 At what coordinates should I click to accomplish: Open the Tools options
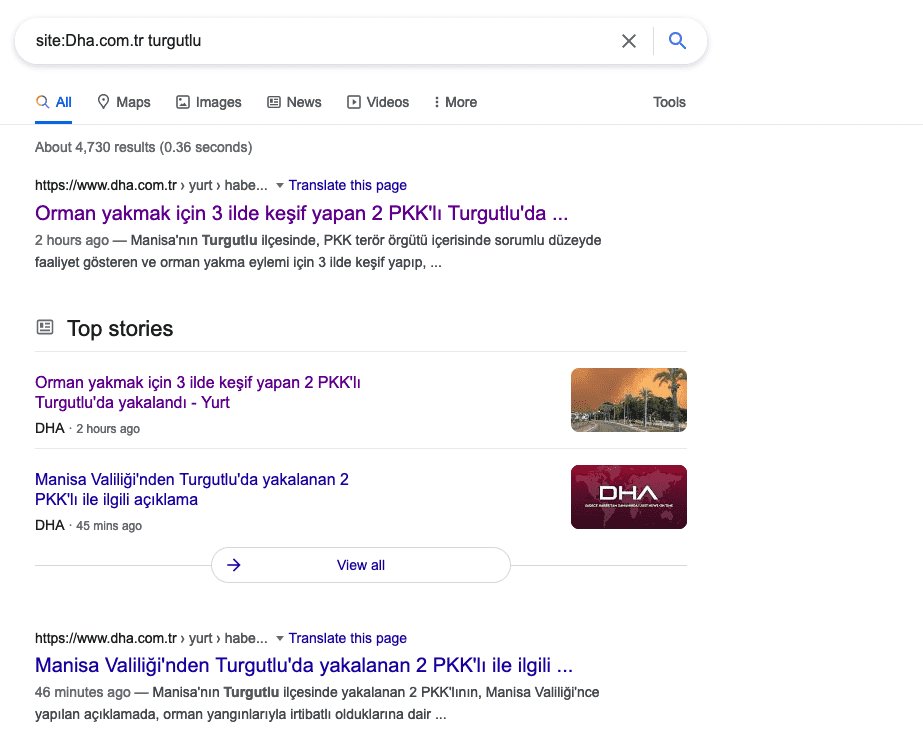[669, 102]
